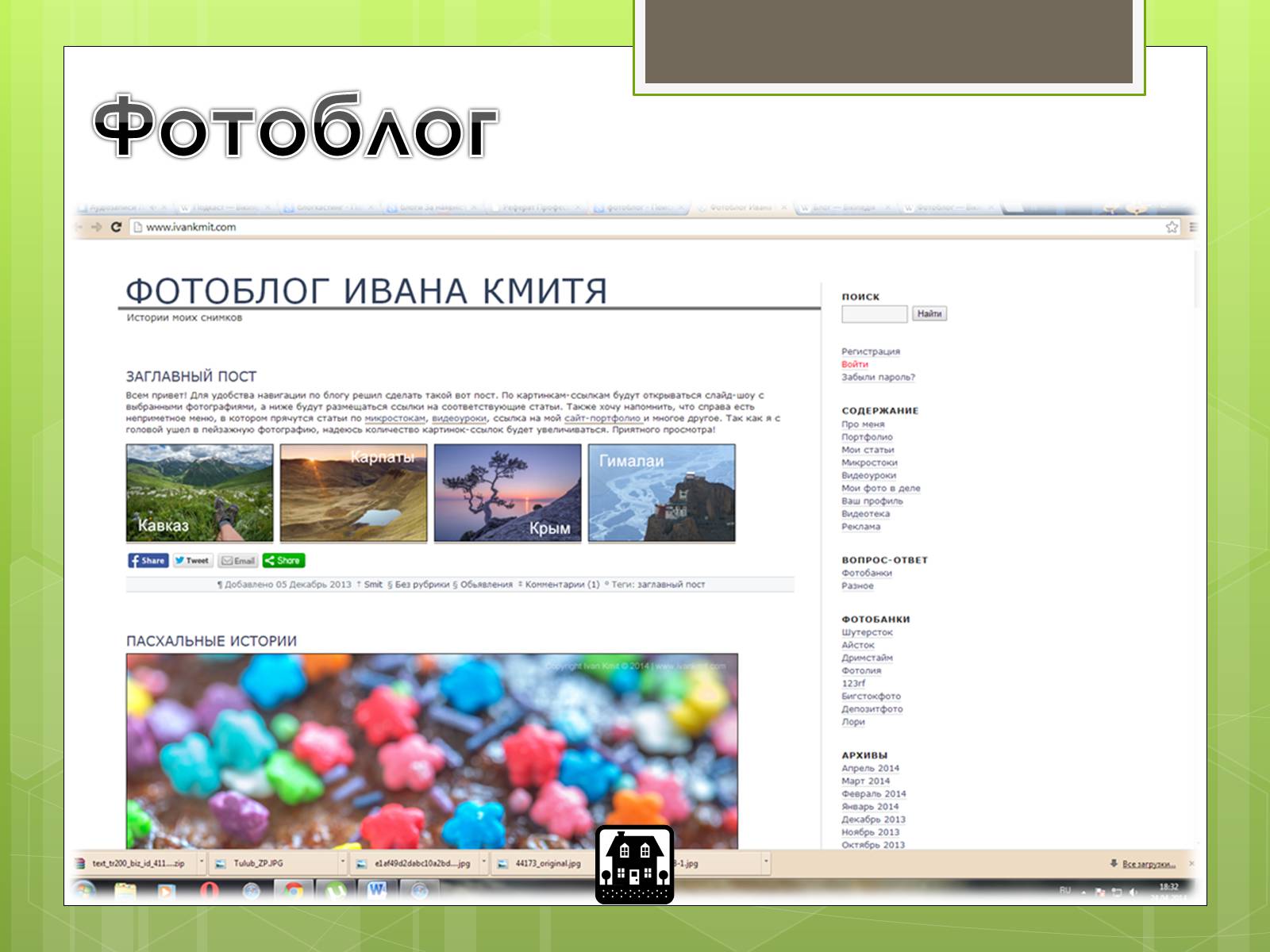This screenshot has height=952, width=1270.
Task: Expand dropdown next to e1af49d2 jpg download
Action: [483, 863]
